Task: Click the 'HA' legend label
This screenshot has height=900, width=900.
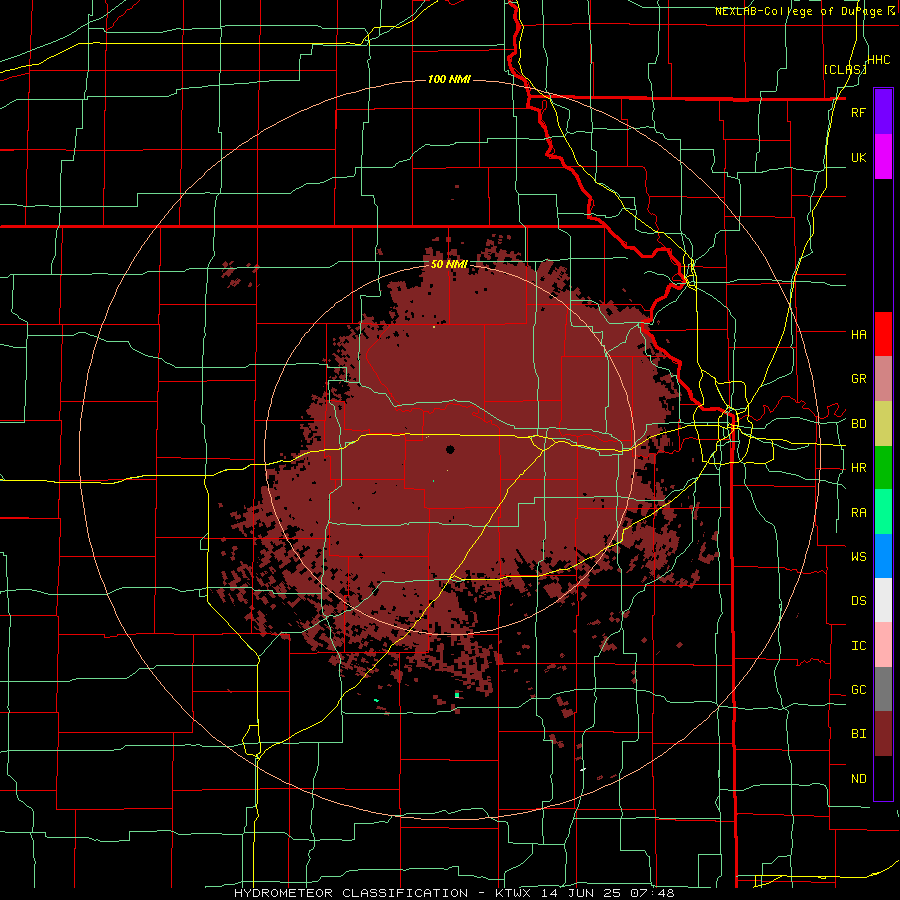Action: tap(858, 334)
